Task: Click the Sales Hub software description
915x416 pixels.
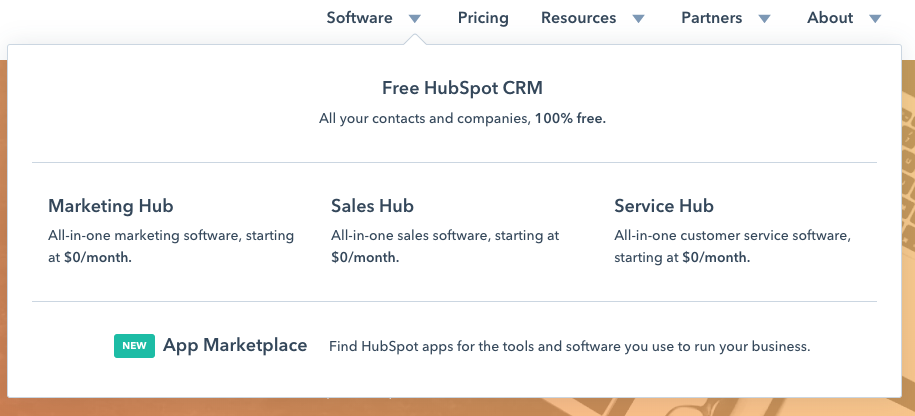Action: pos(445,246)
